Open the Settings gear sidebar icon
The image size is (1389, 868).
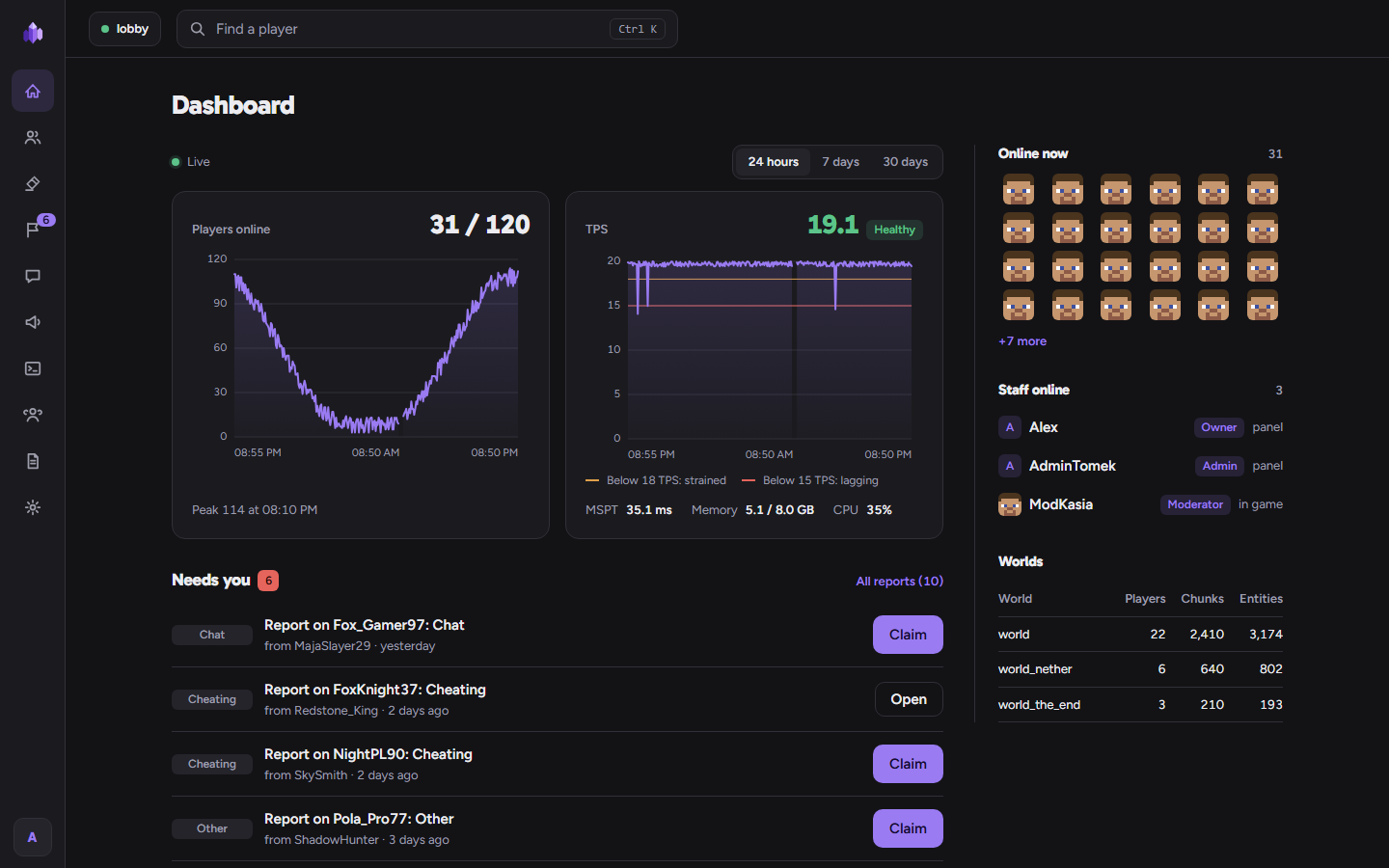coord(33,507)
